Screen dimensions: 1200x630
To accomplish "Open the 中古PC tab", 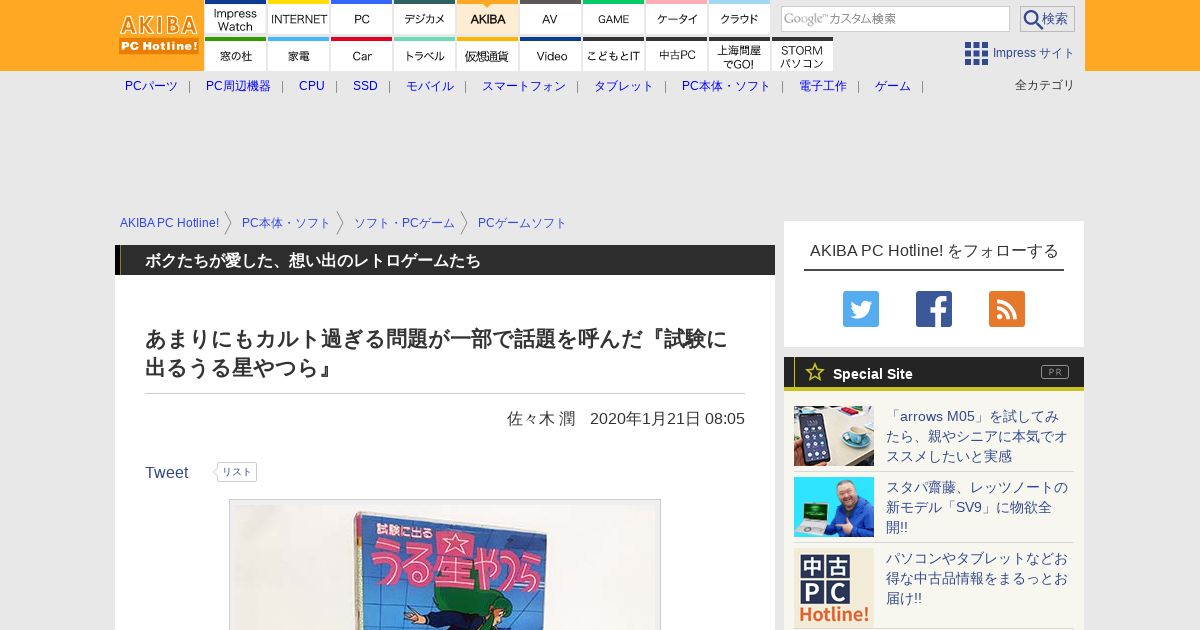I will (677, 55).
